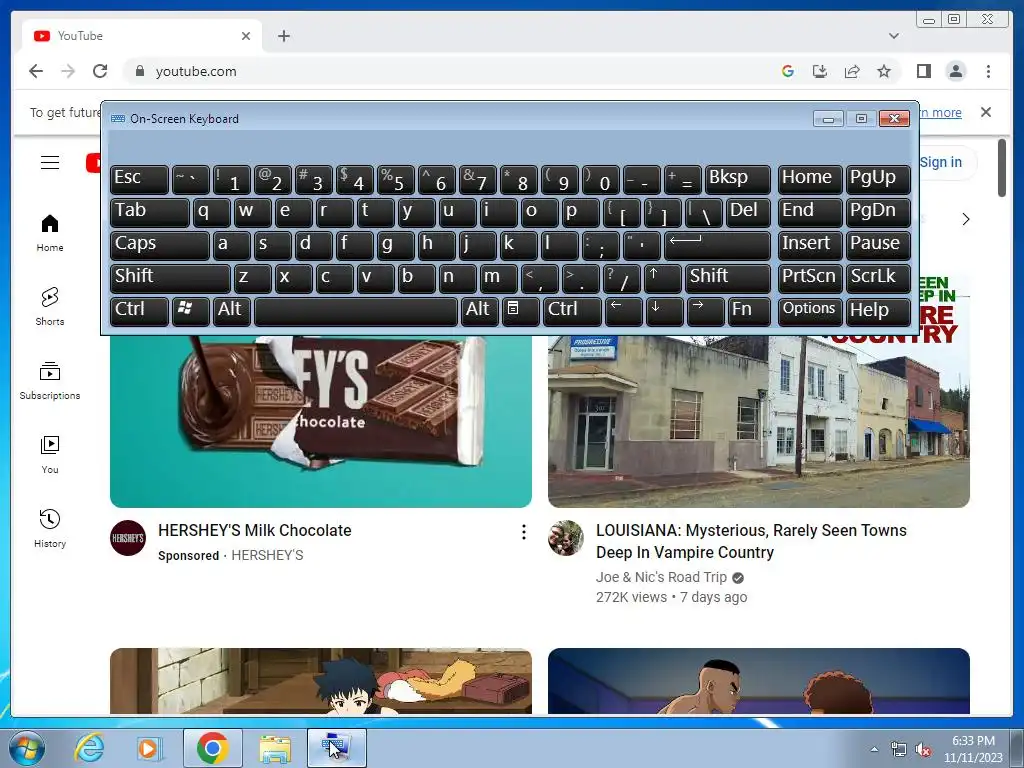Click Sign in on YouTube

click(x=940, y=162)
